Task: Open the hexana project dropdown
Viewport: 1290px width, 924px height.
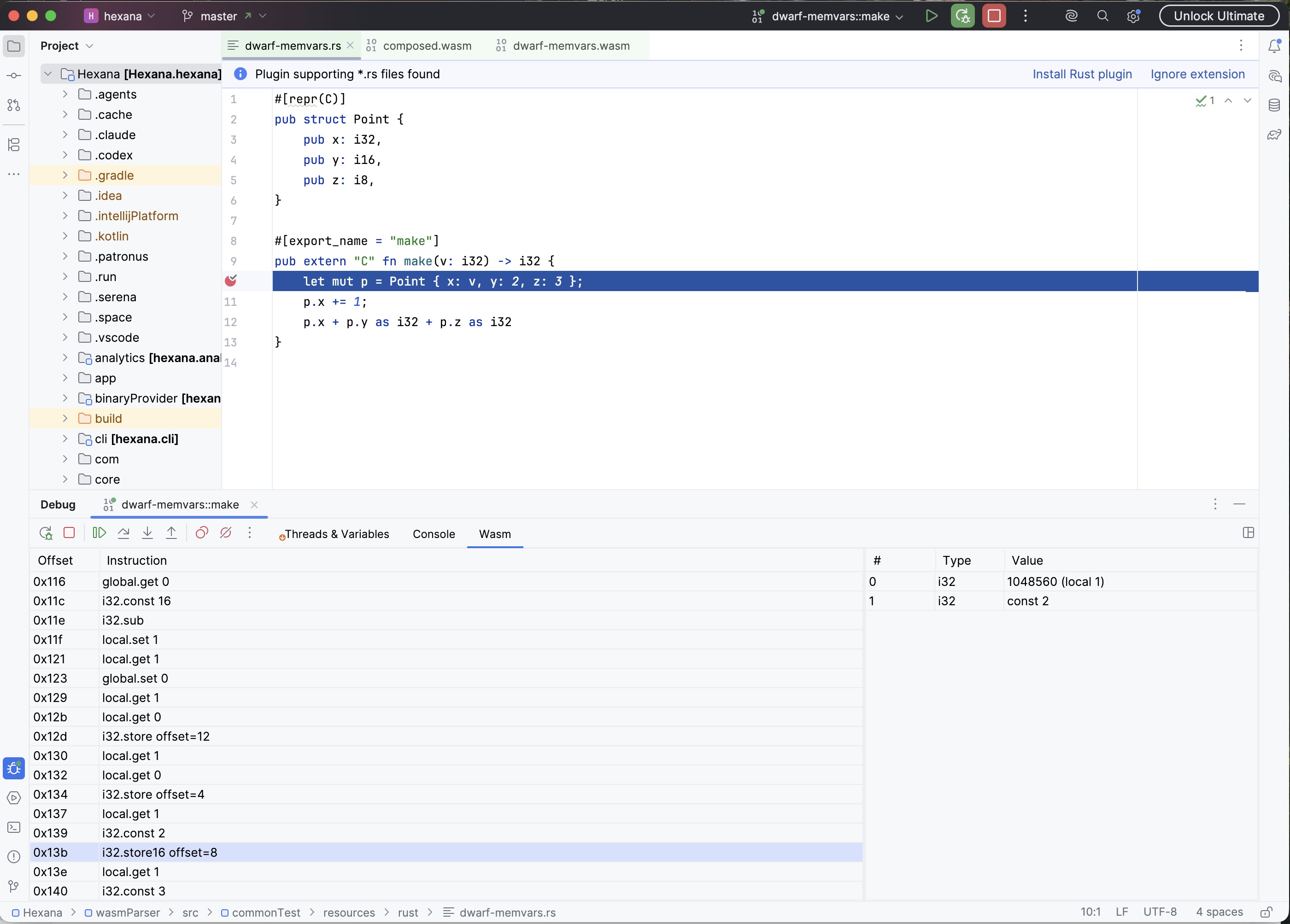Action: pyautogui.click(x=119, y=16)
